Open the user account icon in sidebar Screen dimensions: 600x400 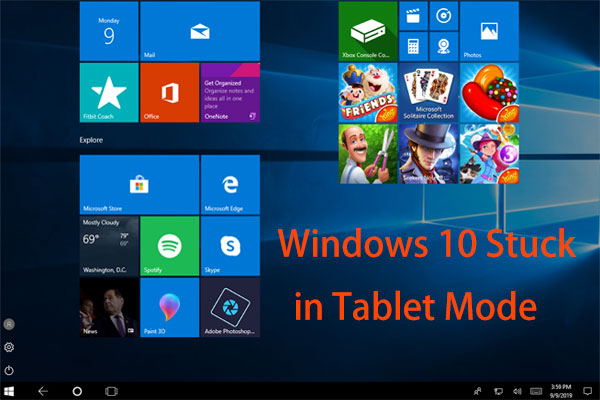click(x=9, y=324)
